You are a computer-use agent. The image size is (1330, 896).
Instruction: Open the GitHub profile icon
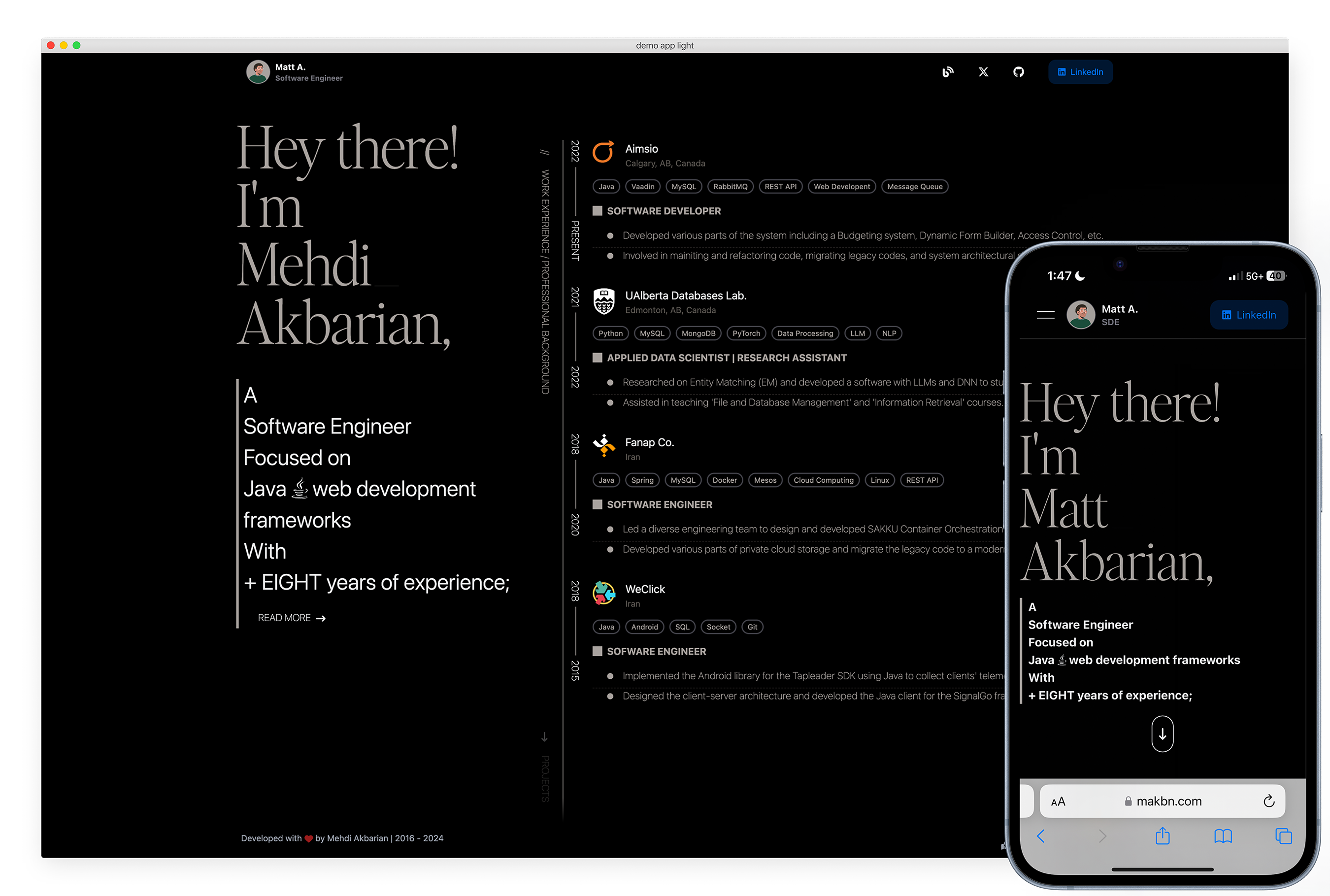1019,72
